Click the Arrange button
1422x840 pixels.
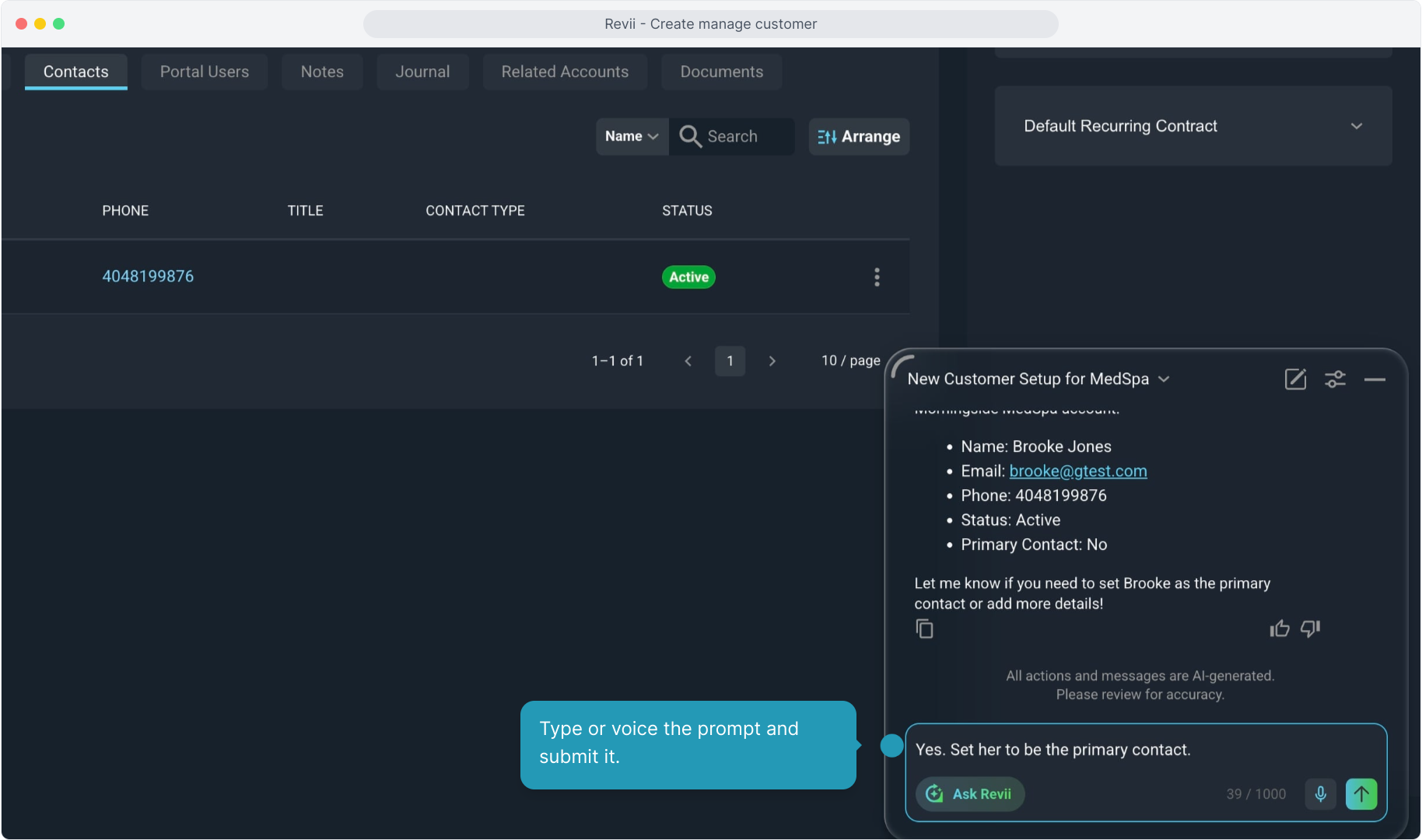click(x=859, y=136)
